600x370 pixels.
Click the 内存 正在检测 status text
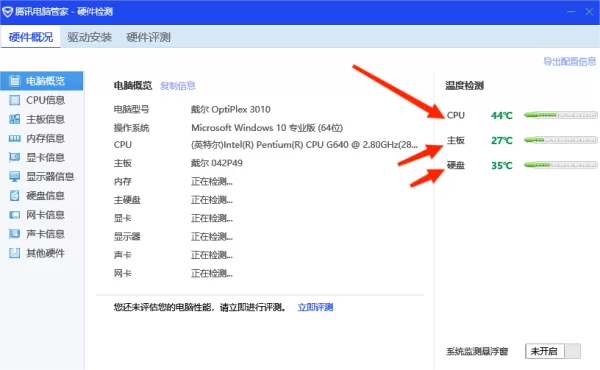[212, 181]
